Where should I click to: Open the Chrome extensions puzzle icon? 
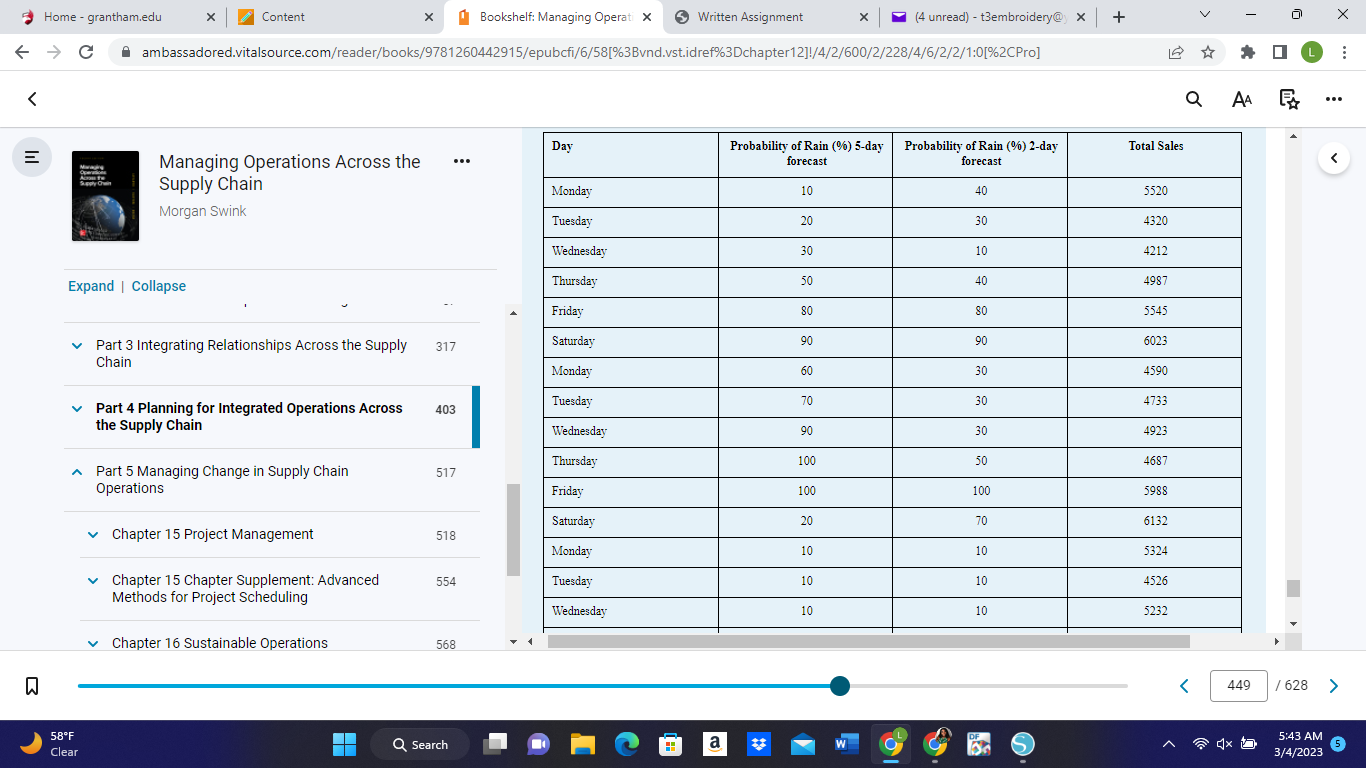pyautogui.click(x=1247, y=52)
